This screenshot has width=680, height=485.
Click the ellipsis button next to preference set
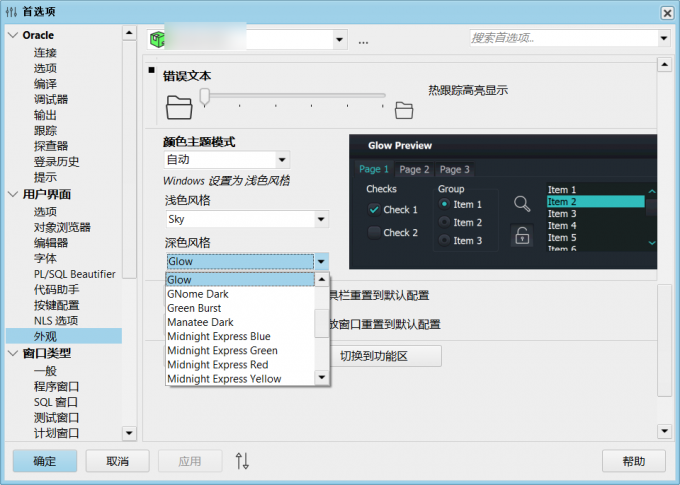[363, 42]
